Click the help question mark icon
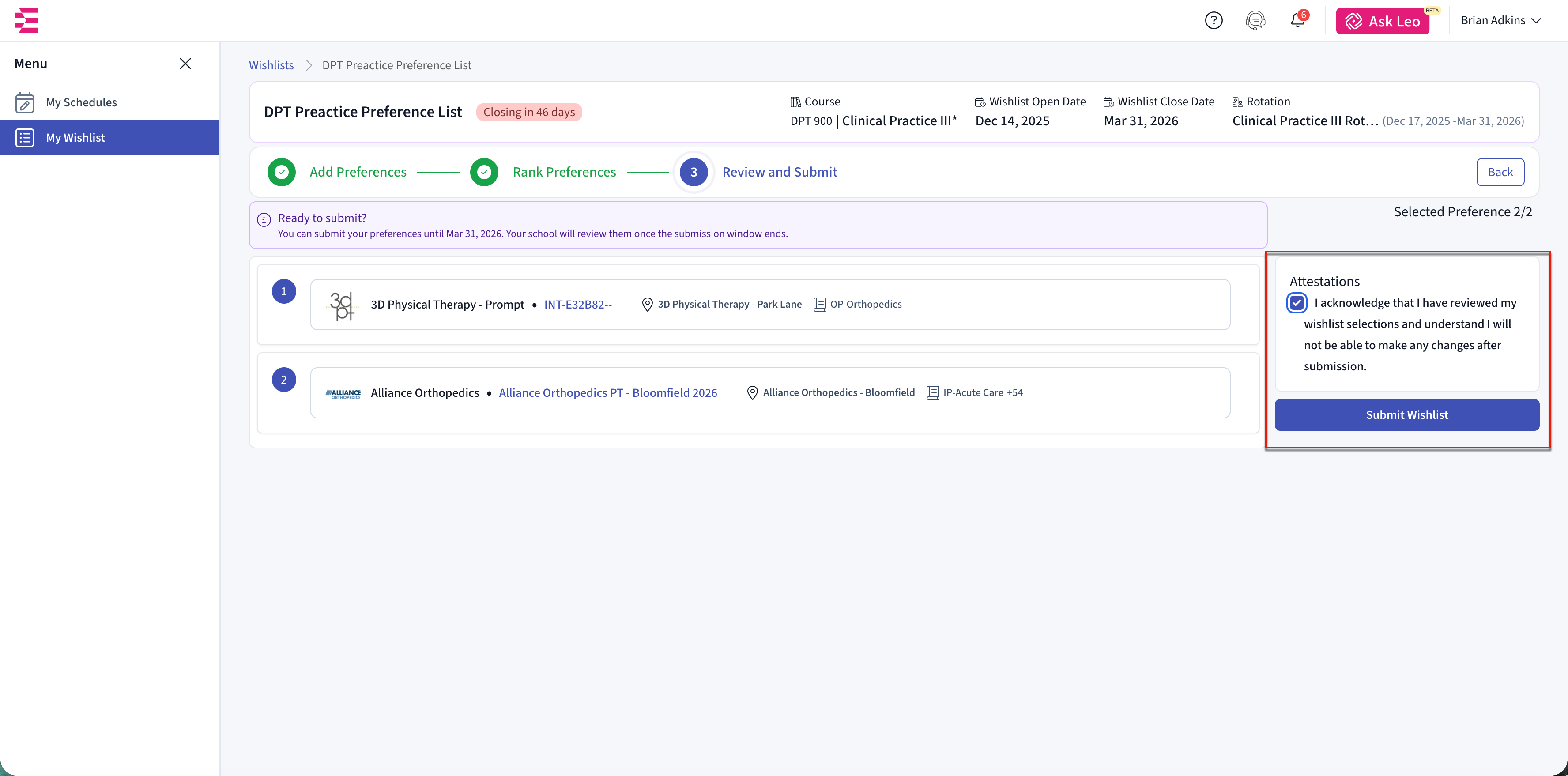This screenshot has height=776, width=1568. click(x=1213, y=21)
